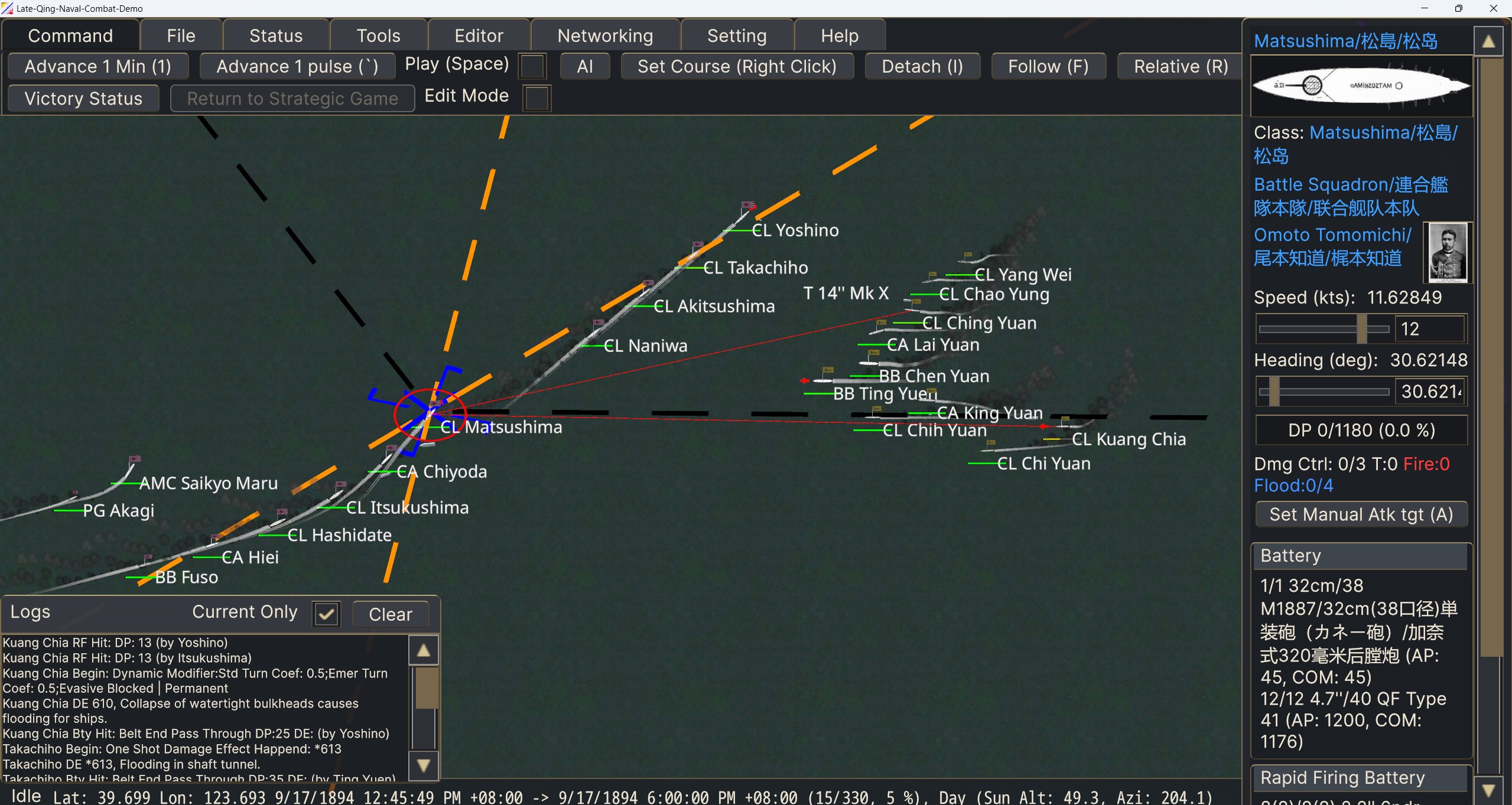Click the speed value input showing 12
This screenshot has height=805, width=1512.
pyautogui.click(x=1430, y=329)
